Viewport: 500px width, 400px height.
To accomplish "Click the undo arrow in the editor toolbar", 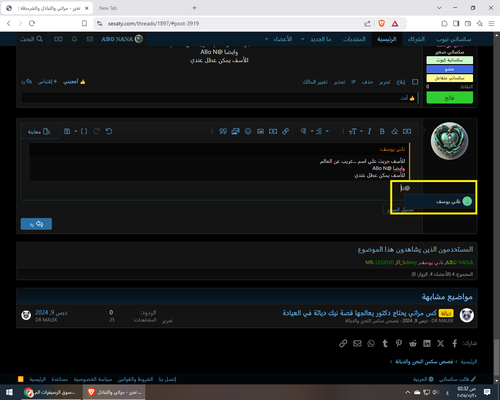I will [109, 131].
